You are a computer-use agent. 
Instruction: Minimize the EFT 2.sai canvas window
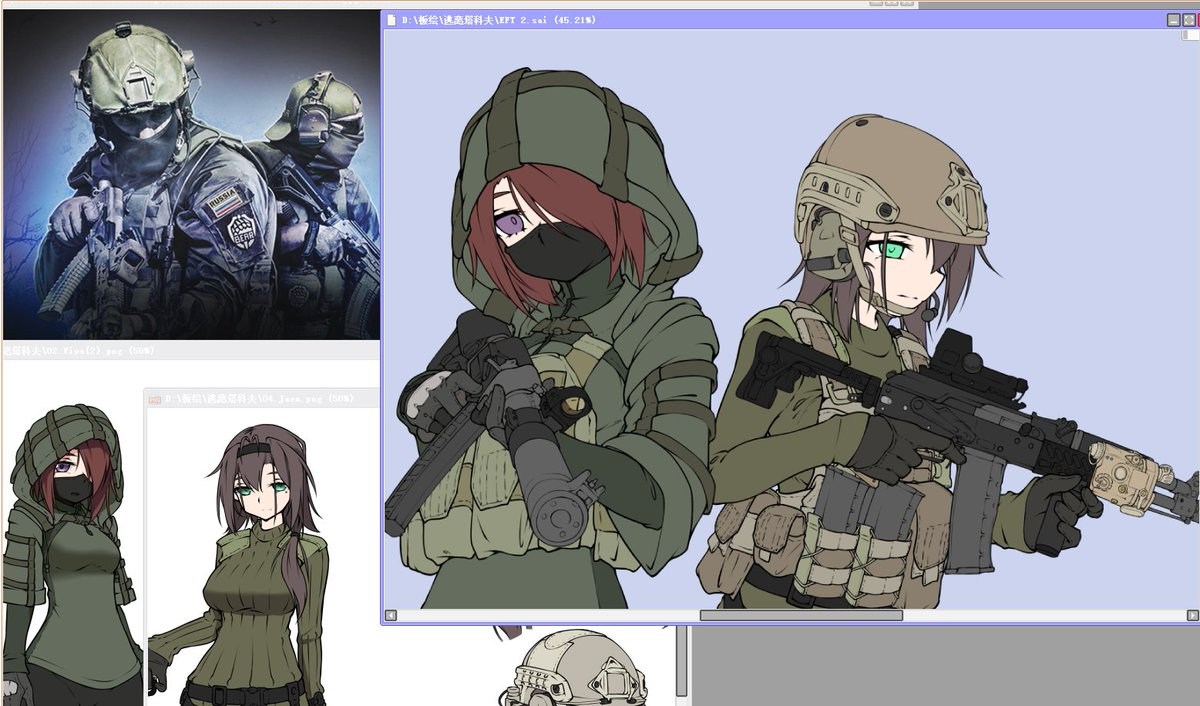tap(1172, 20)
